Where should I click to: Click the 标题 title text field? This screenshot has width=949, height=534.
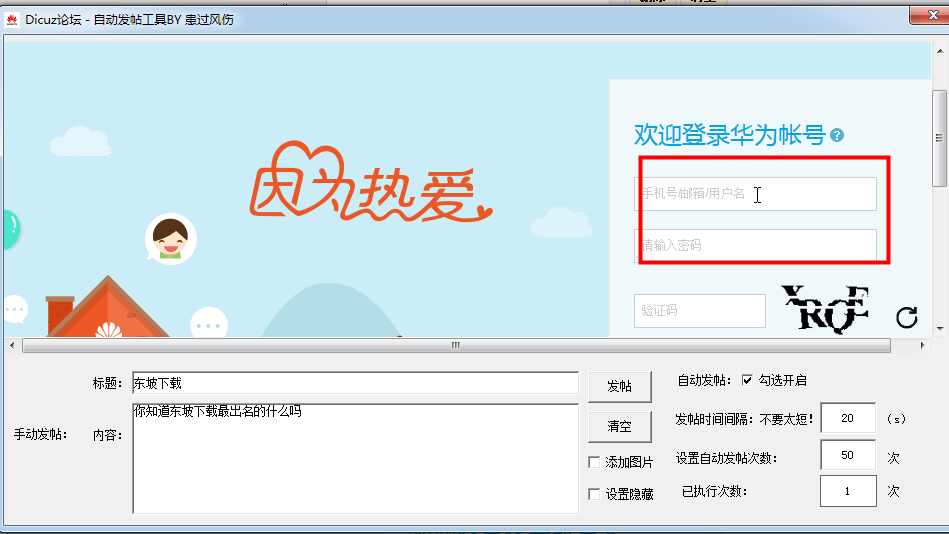point(355,383)
